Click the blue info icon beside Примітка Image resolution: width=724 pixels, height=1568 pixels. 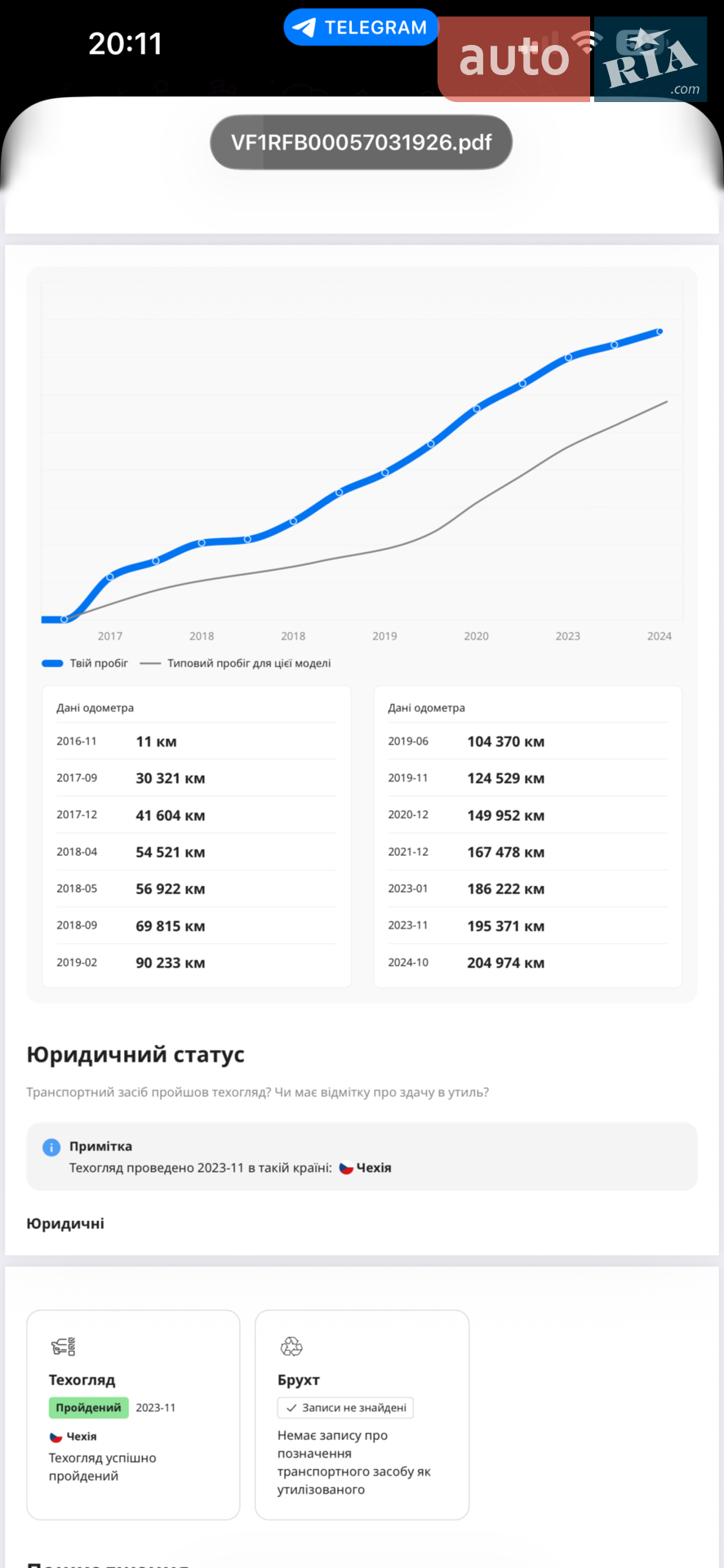tap(51, 1147)
